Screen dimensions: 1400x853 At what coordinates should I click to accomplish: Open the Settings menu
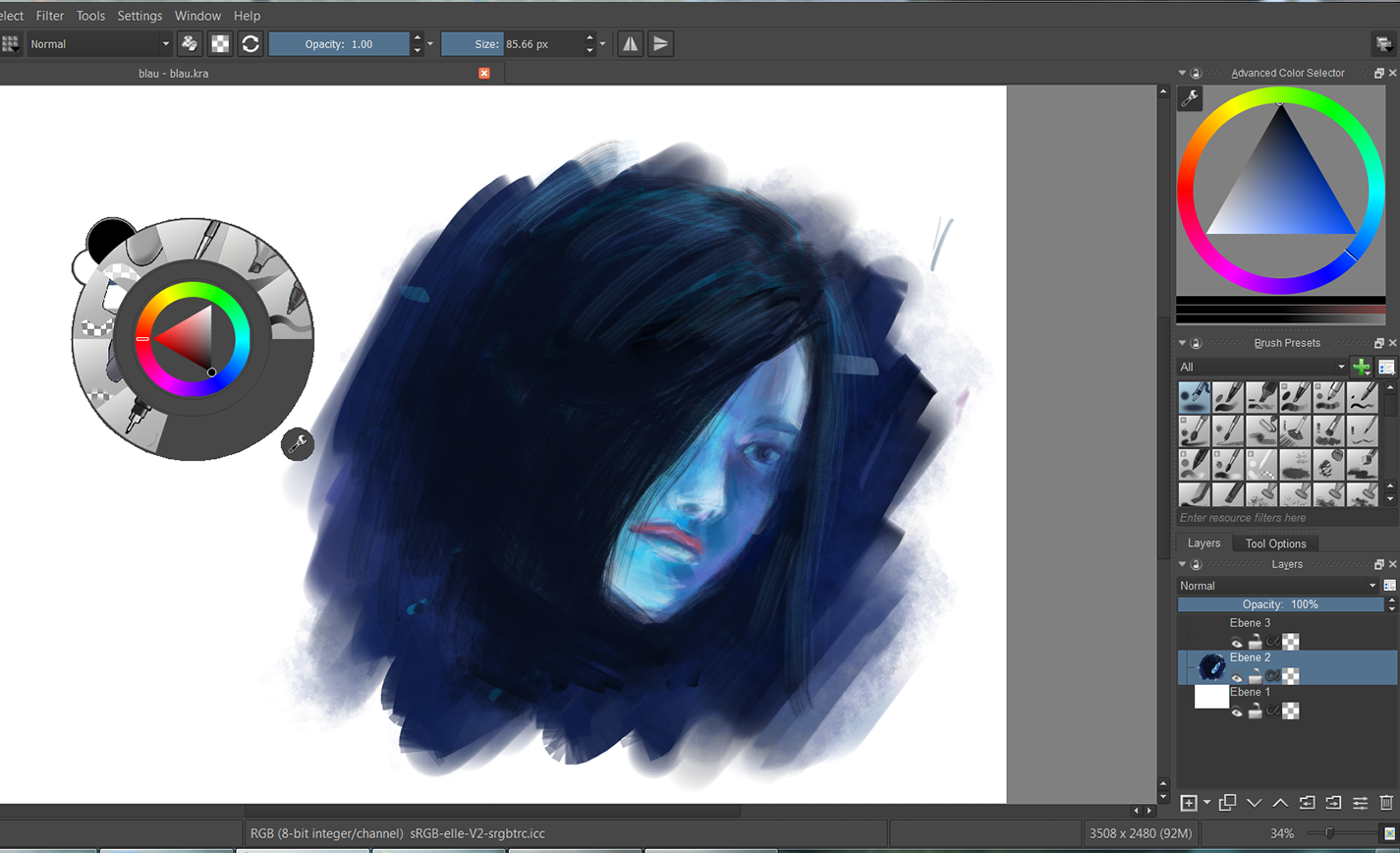click(x=140, y=16)
